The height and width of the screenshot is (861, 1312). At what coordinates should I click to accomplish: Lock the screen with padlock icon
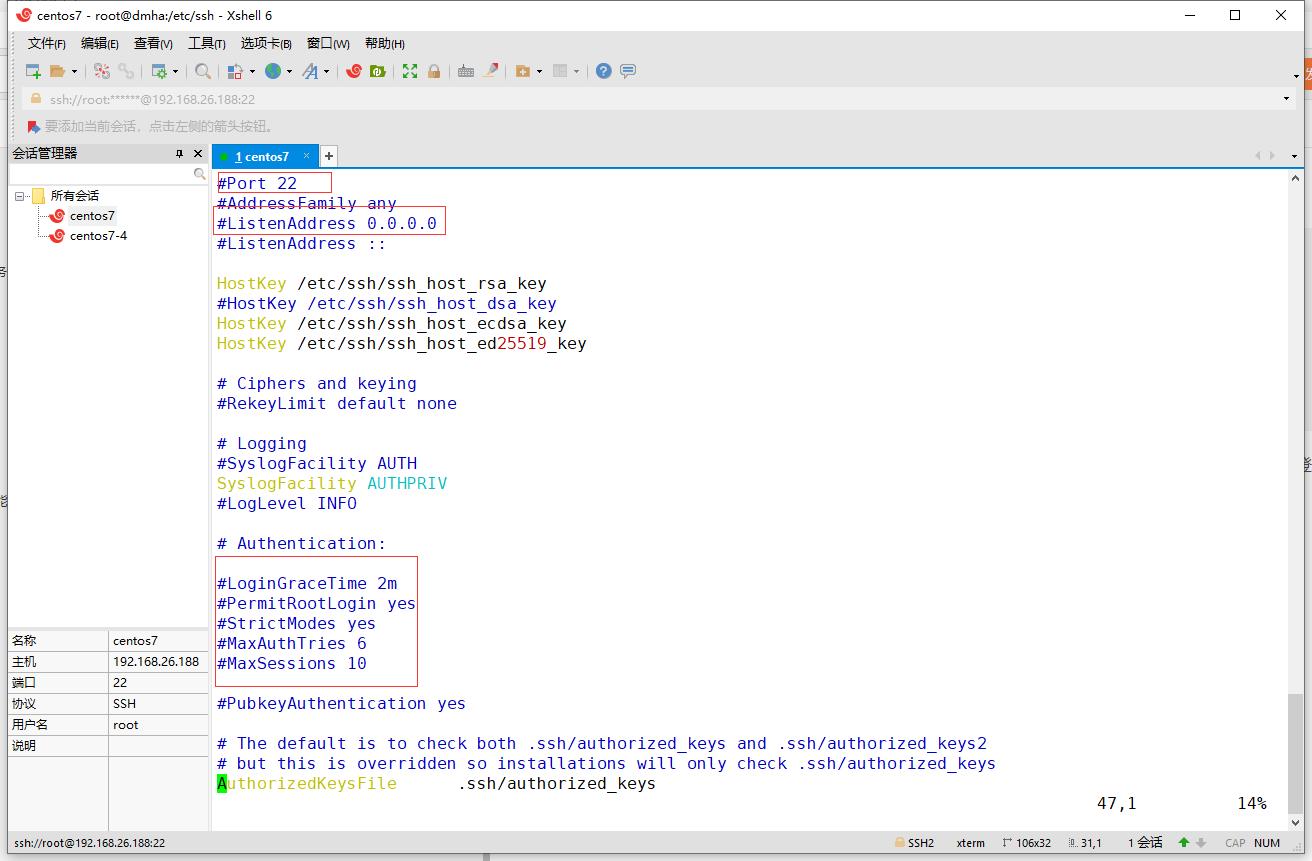coord(434,71)
